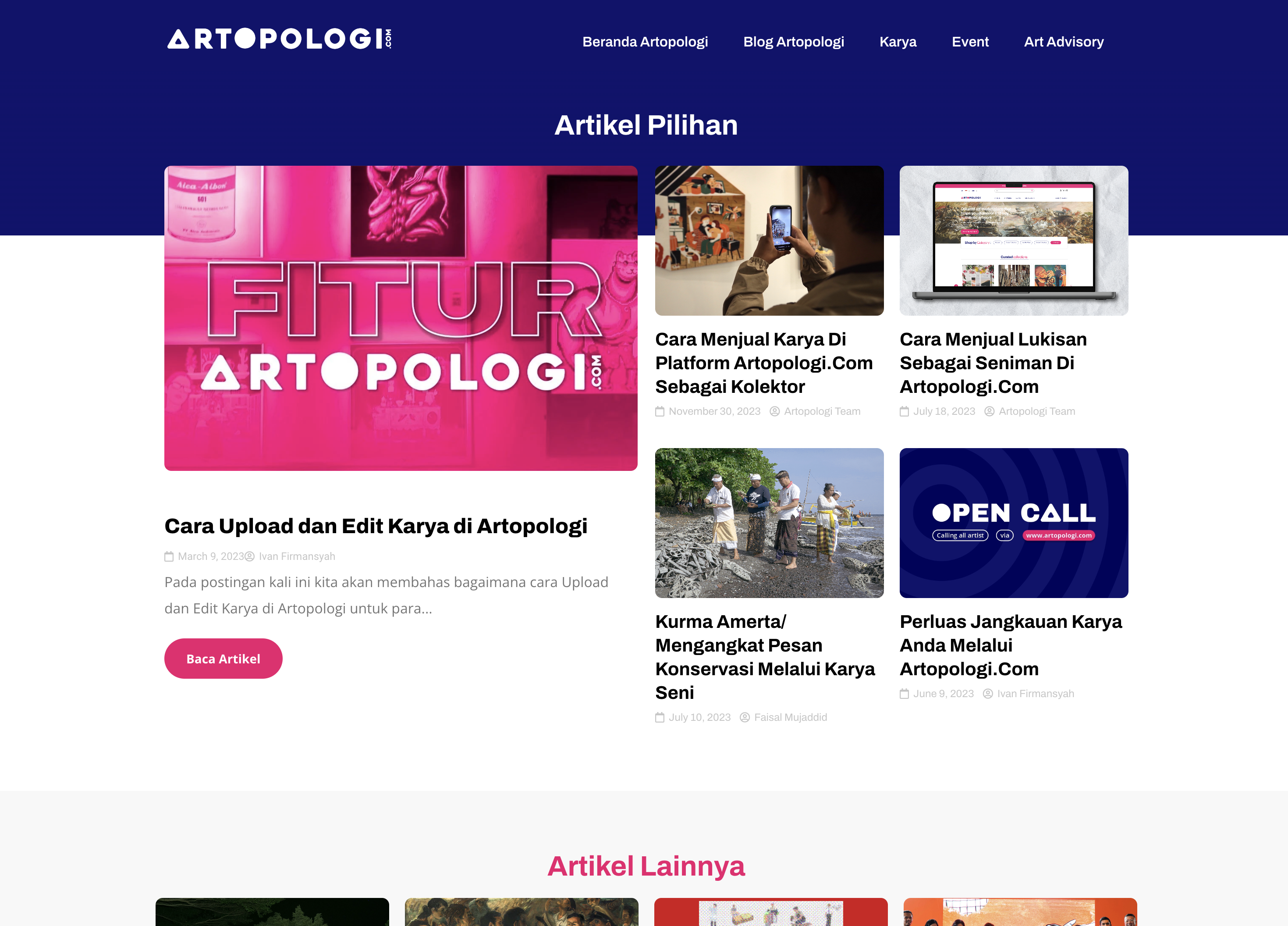The height and width of the screenshot is (926, 1288).
Task: Open the dark forest thumbnail under Artikel Lainnya
Action: (x=272, y=912)
